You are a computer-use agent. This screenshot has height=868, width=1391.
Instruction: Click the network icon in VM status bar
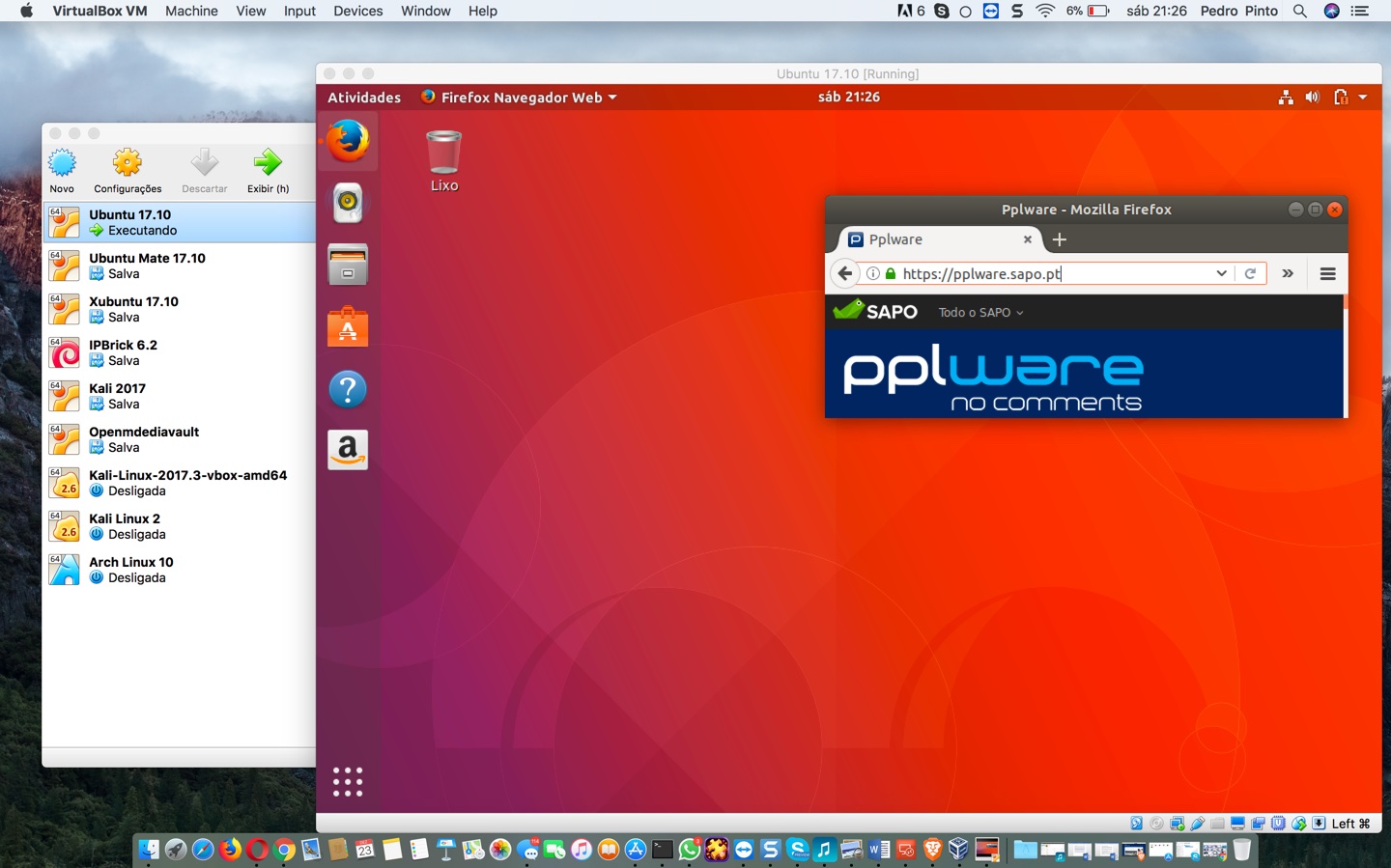click(x=1178, y=823)
